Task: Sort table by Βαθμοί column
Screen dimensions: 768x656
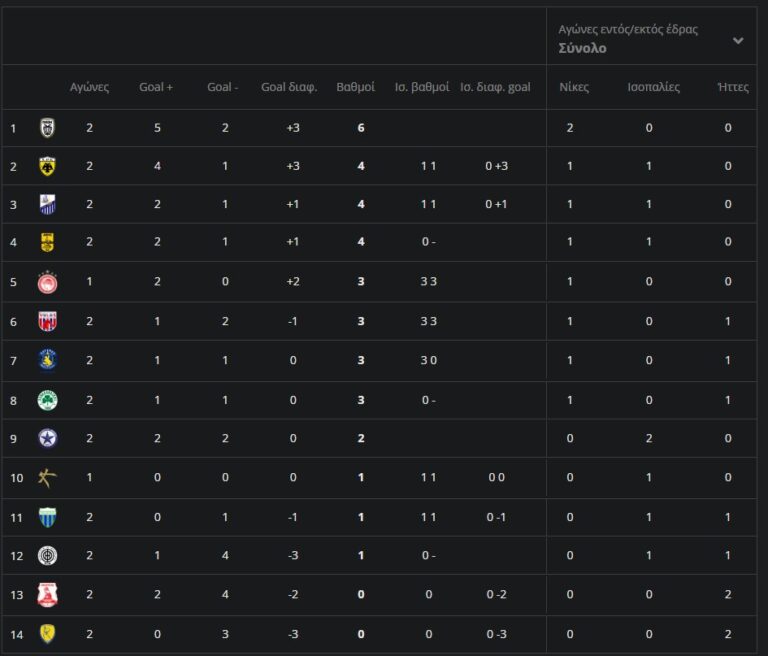Action: coord(355,87)
